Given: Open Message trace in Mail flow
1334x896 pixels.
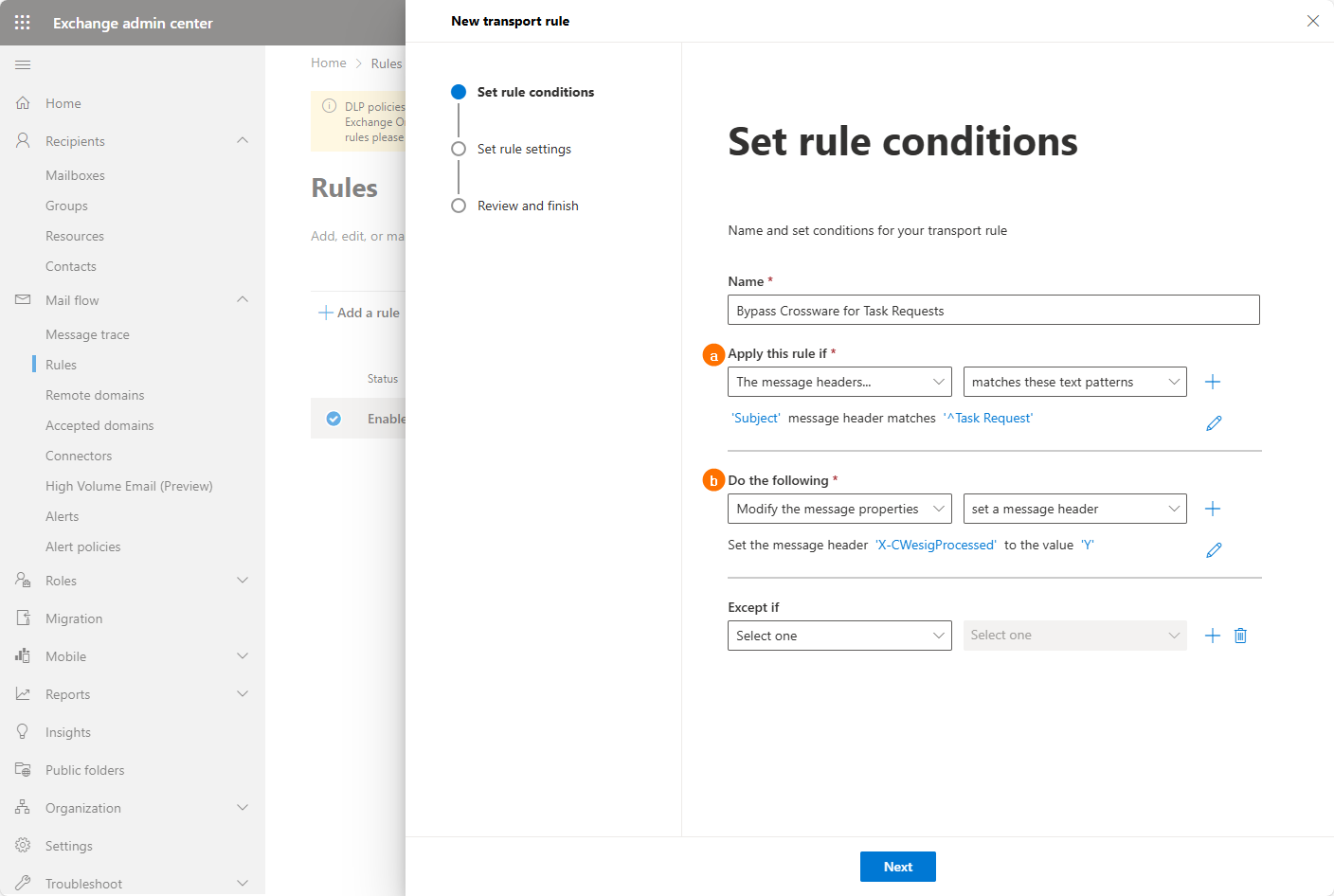Looking at the screenshot, I should (87, 334).
